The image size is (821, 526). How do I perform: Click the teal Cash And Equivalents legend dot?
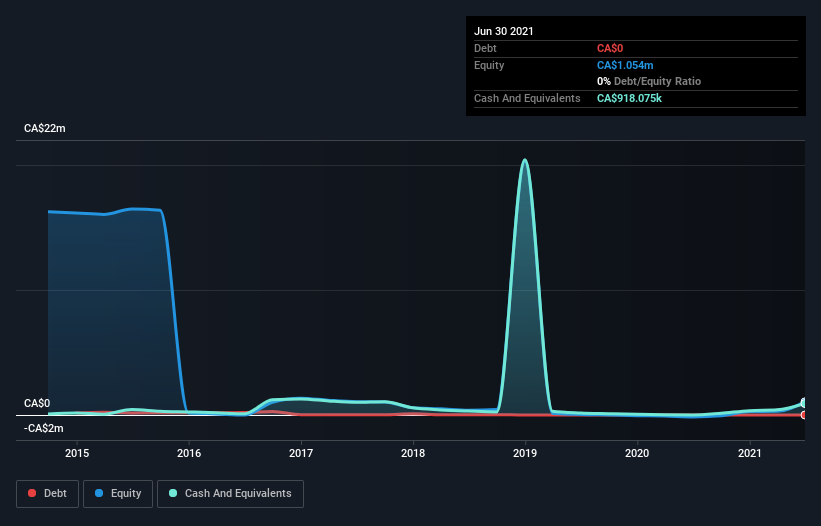point(173,493)
